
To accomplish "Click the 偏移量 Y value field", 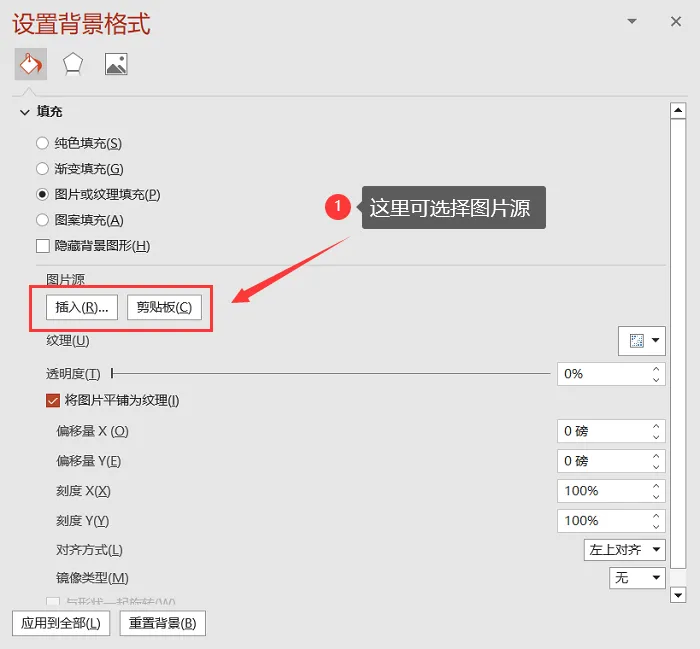I will click(603, 461).
